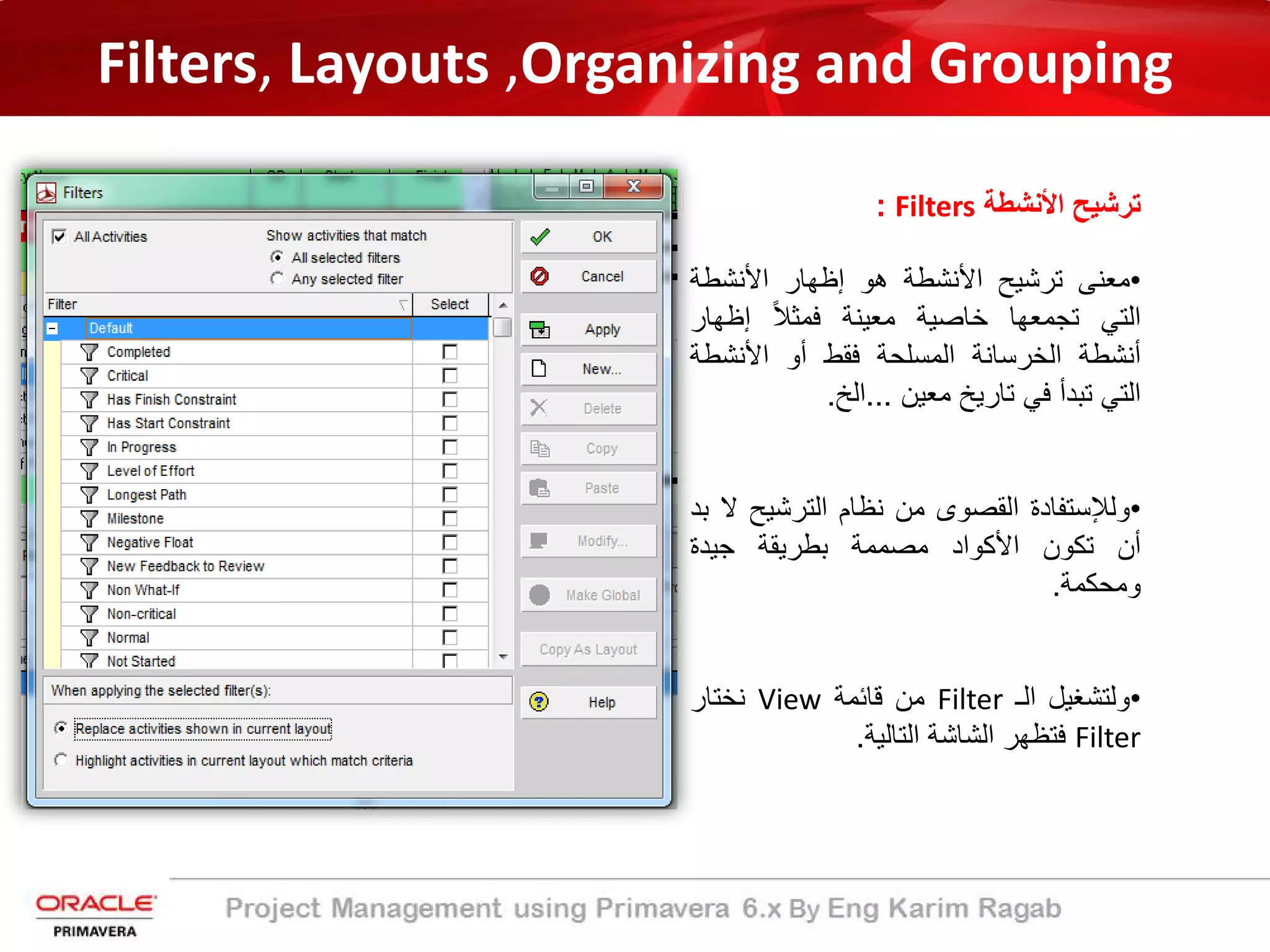This screenshot has width=1270, height=952.
Task: Click the Copy pages icon
Action: [x=540, y=448]
